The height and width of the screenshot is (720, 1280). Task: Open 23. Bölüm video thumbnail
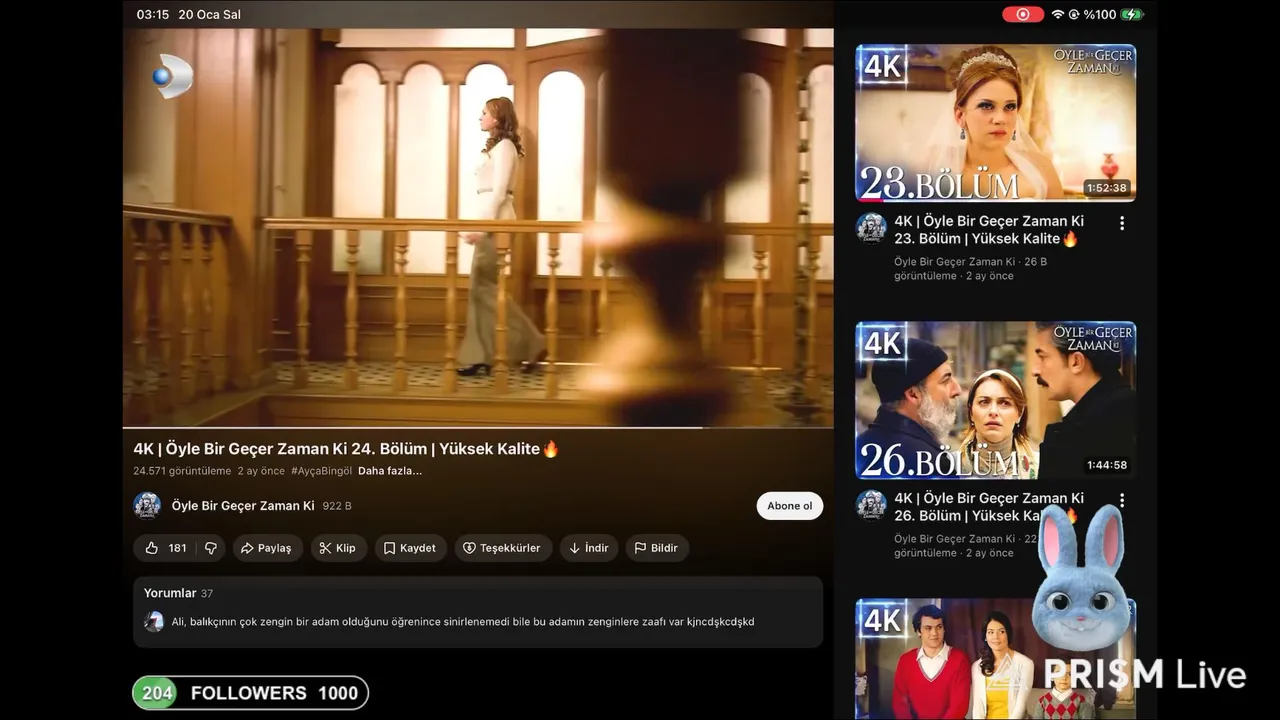click(996, 122)
